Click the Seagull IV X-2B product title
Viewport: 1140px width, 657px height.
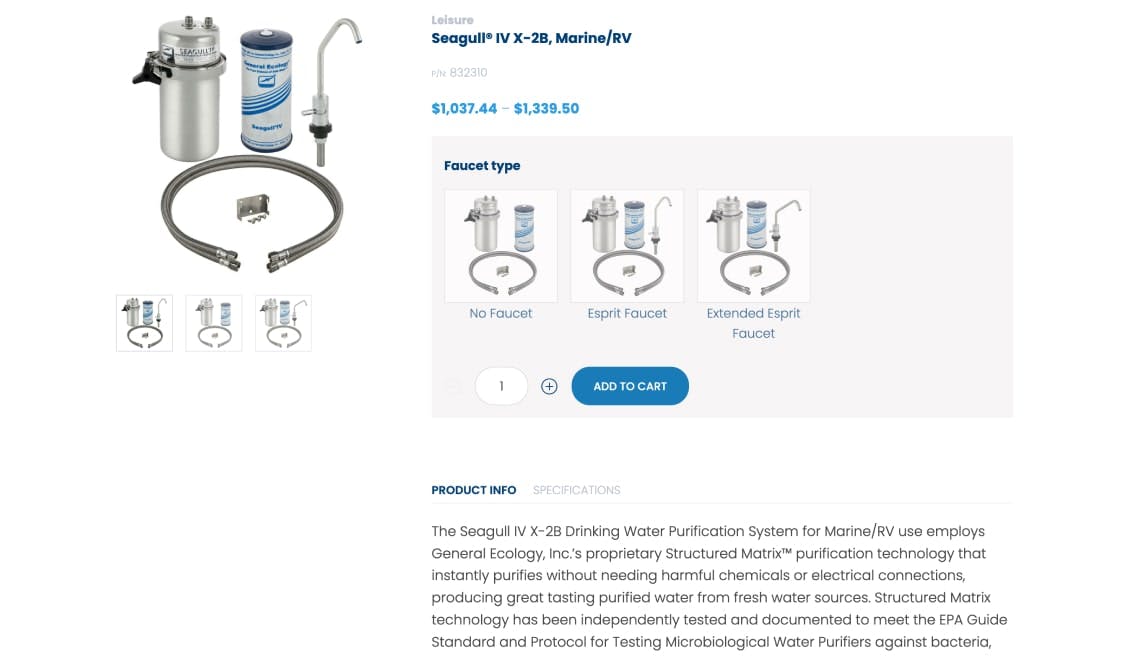pos(531,39)
